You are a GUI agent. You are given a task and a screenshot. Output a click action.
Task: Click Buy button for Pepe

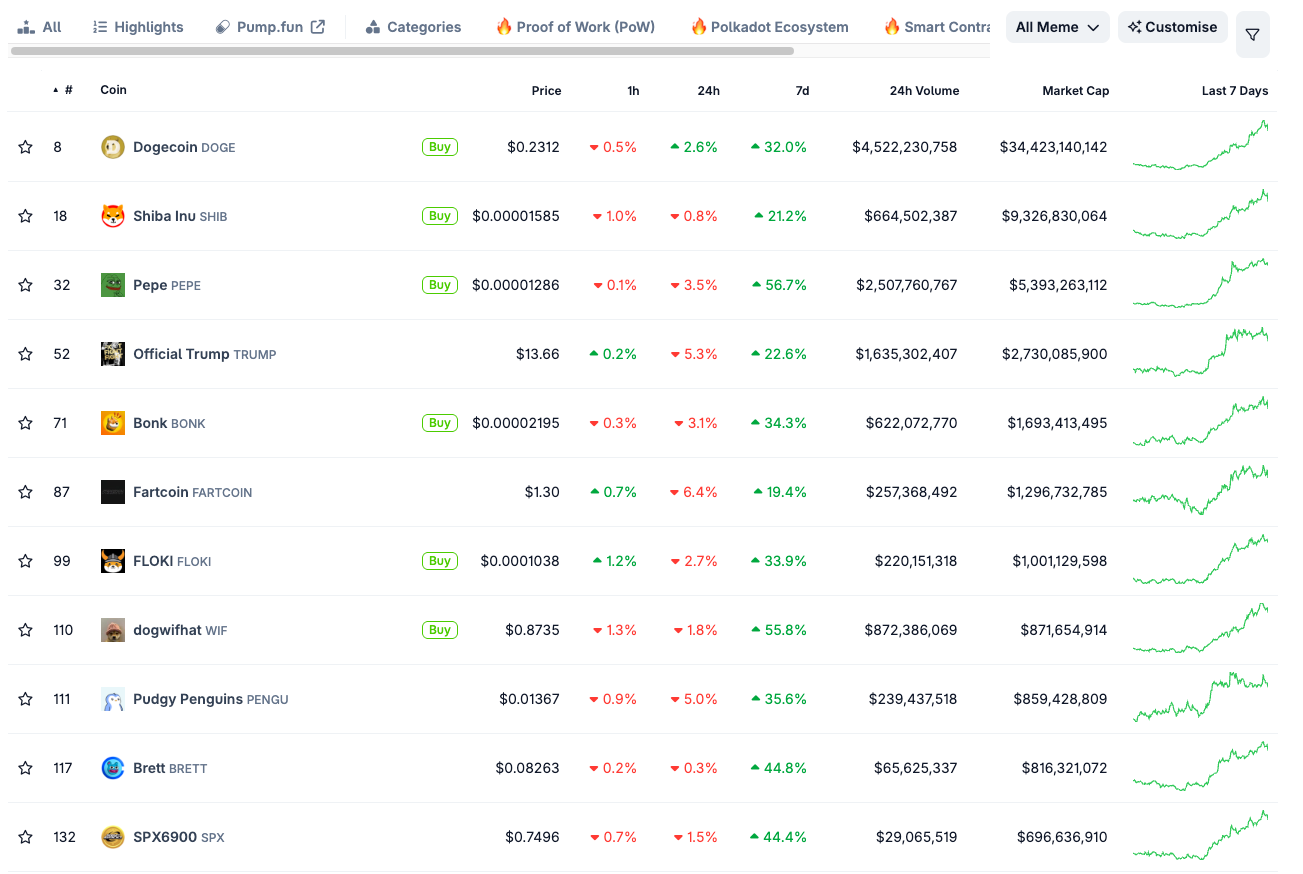[x=440, y=285]
